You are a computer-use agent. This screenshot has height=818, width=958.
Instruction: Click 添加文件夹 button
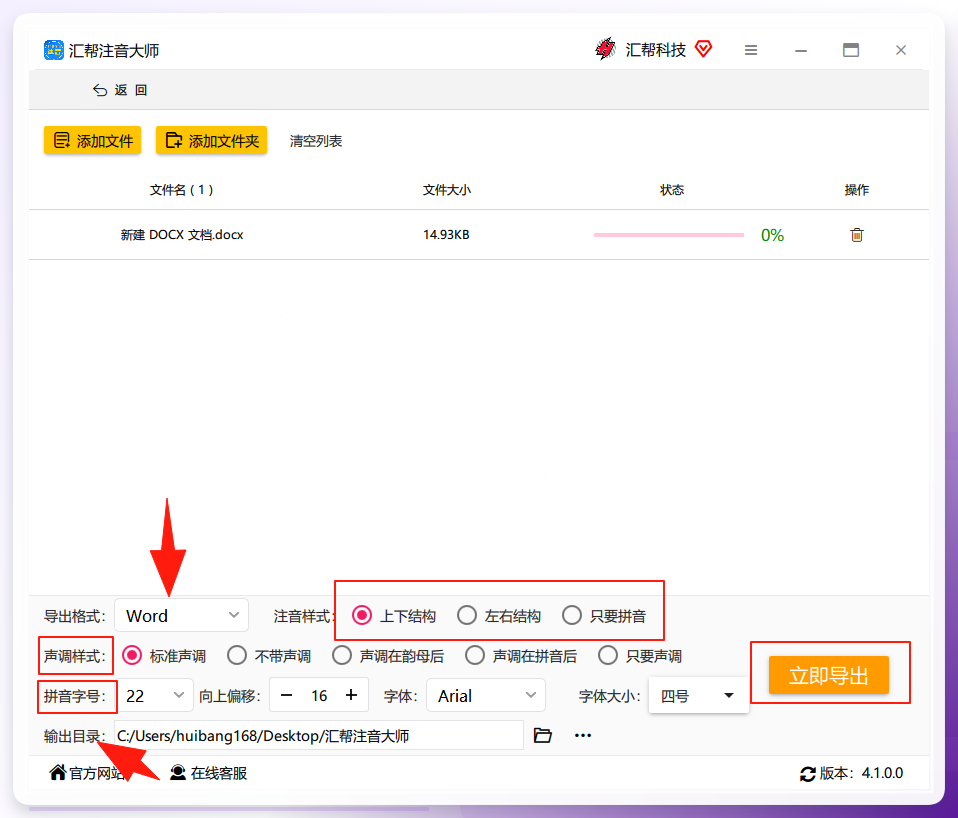(211, 141)
